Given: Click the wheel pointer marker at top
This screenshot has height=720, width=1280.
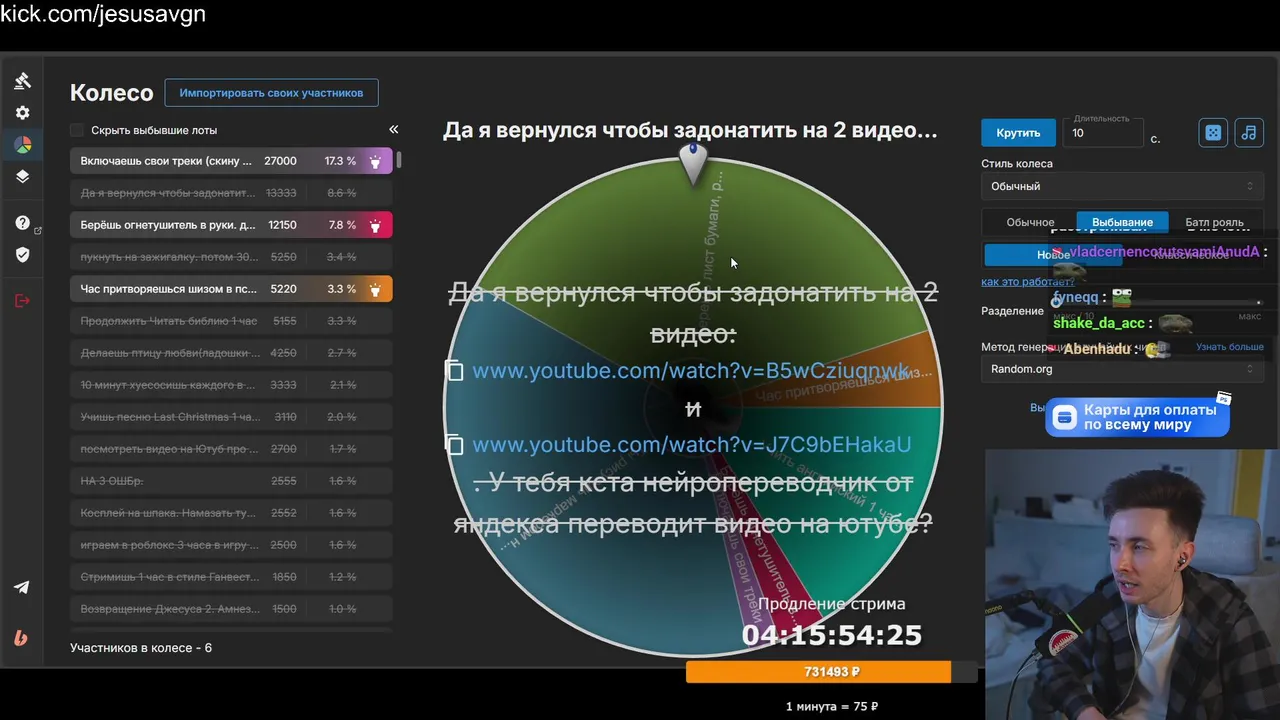Looking at the screenshot, I should (x=693, y=163).
